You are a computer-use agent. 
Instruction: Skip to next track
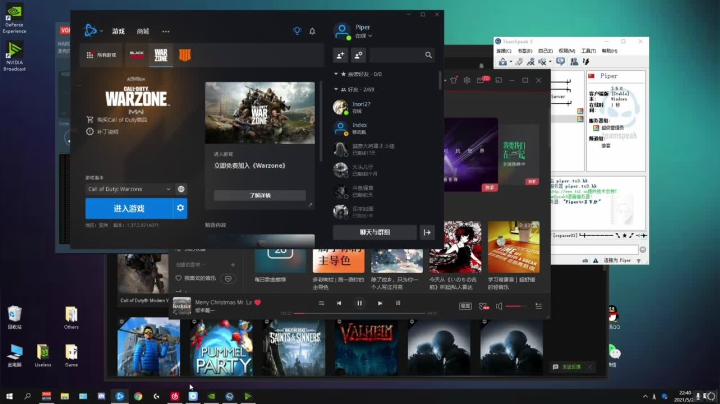(380, 303)
